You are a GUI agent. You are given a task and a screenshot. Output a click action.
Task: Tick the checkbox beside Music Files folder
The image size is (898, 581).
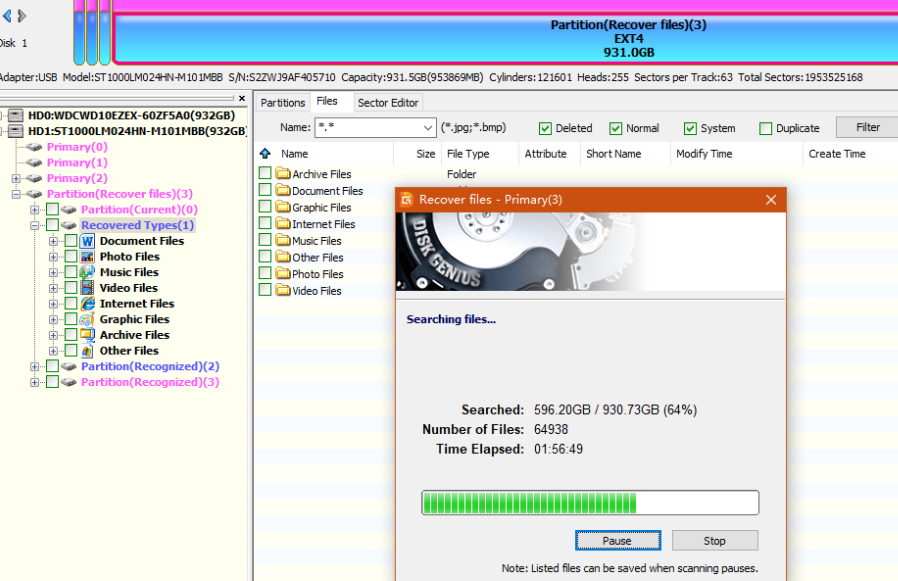click(x=265, y=241)
